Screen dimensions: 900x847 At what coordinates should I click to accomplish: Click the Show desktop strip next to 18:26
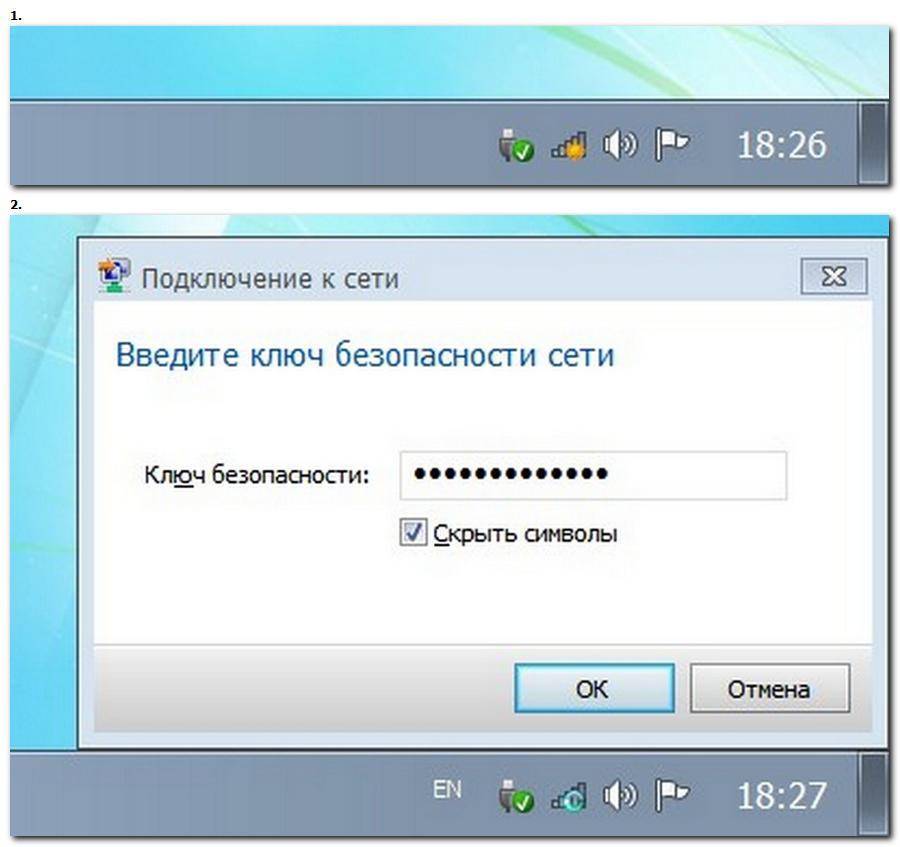[x=874, y=143]
